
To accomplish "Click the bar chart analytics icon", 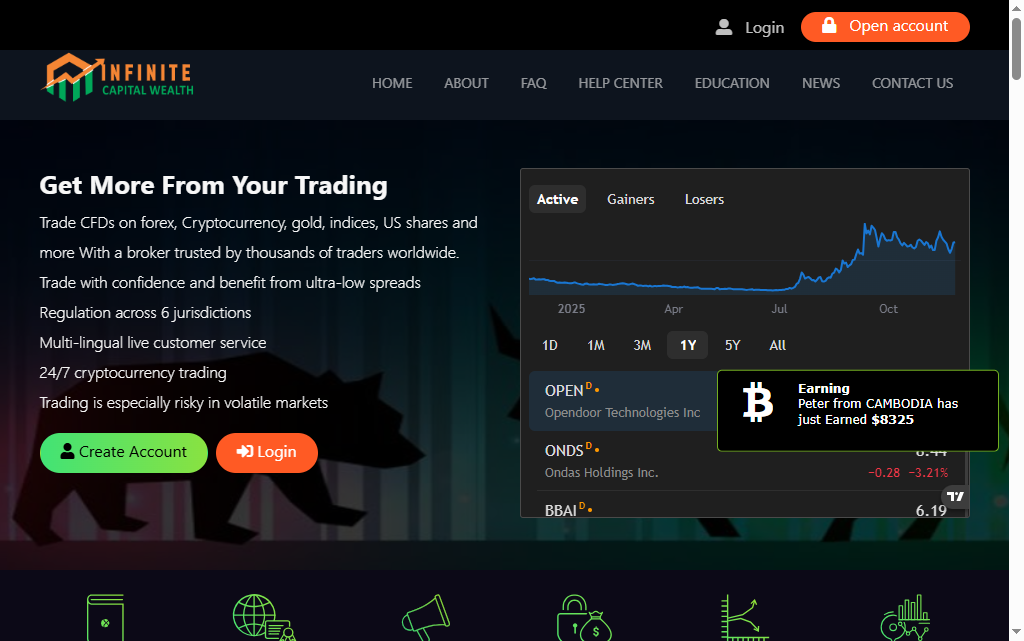I will pos(905,617).
